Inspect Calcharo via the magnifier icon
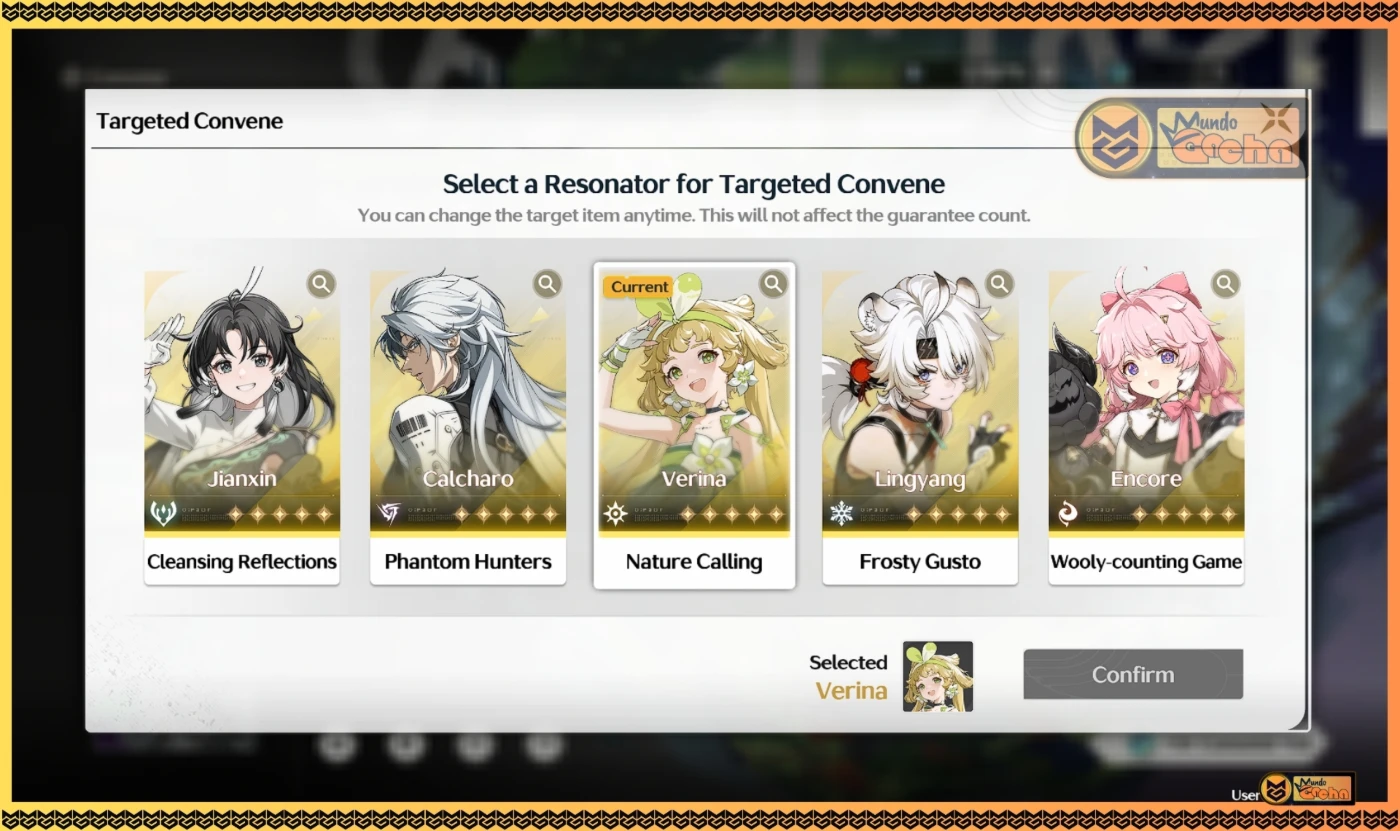1400x831 pixels. 547,284
